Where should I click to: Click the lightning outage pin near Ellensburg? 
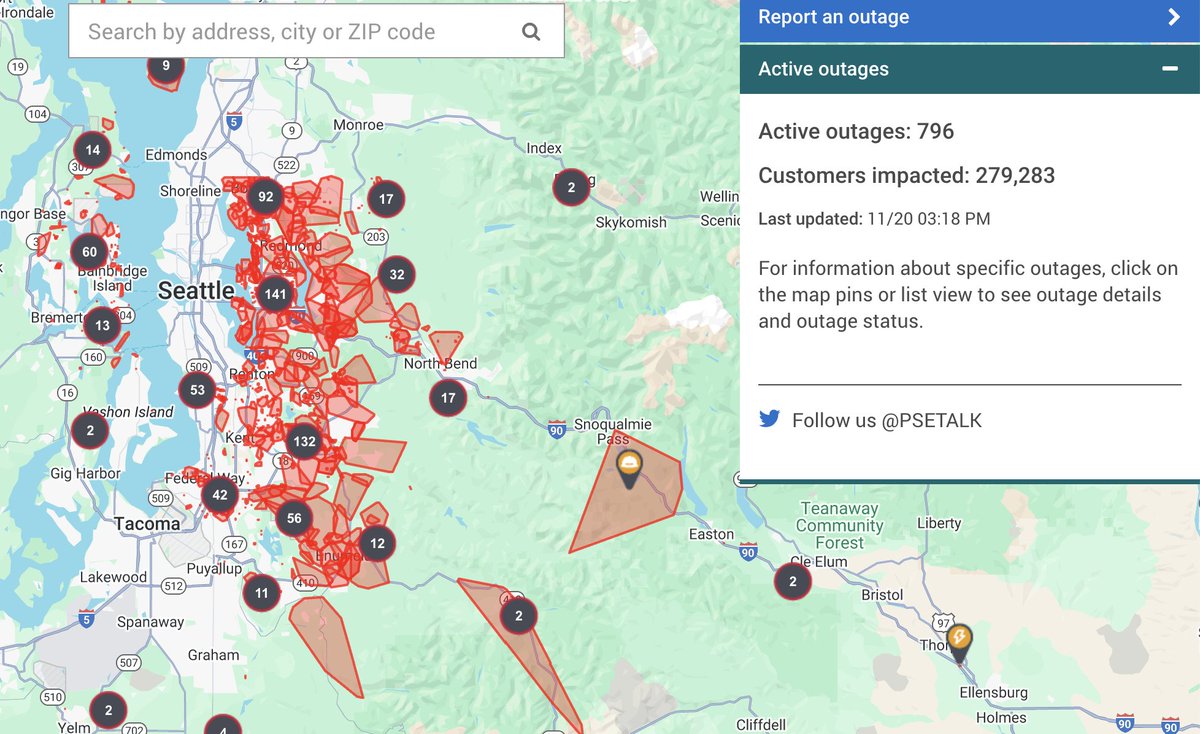pos(959,642)
